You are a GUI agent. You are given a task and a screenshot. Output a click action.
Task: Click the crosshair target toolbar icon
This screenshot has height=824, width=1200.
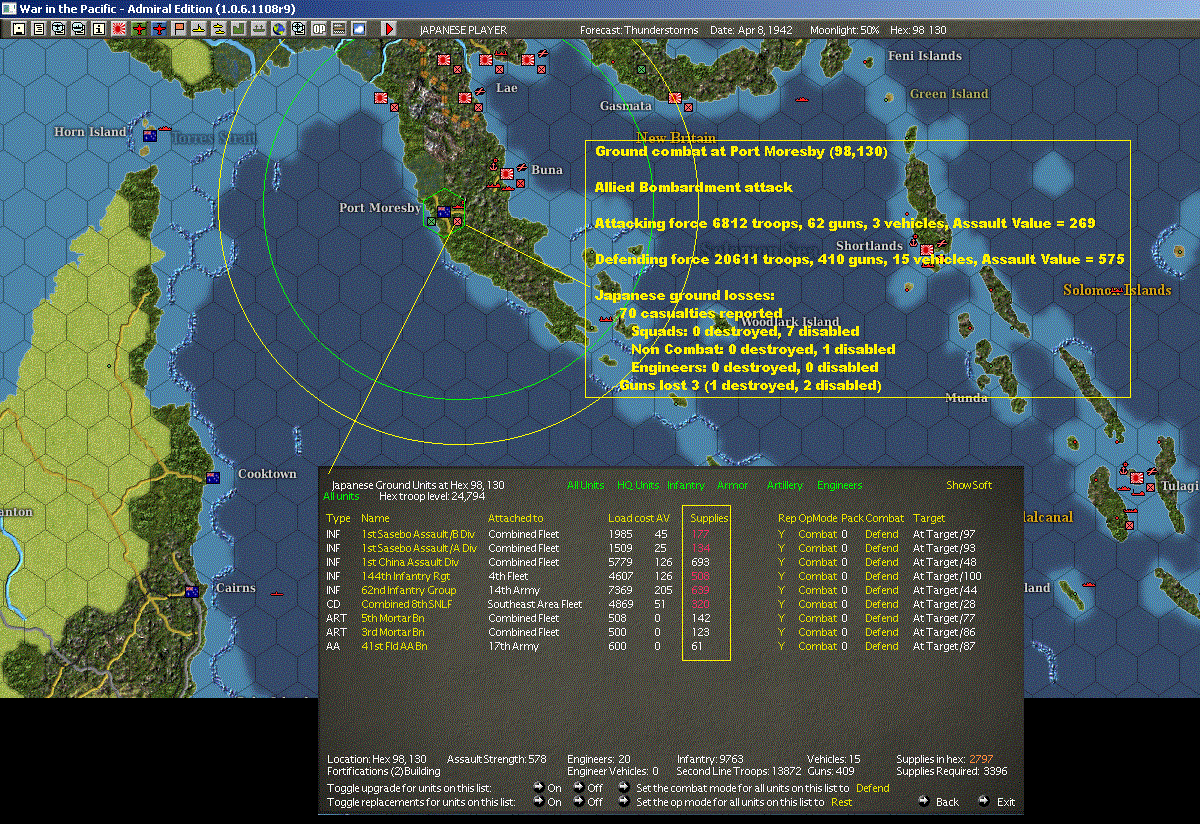click(x=298, y=29)
